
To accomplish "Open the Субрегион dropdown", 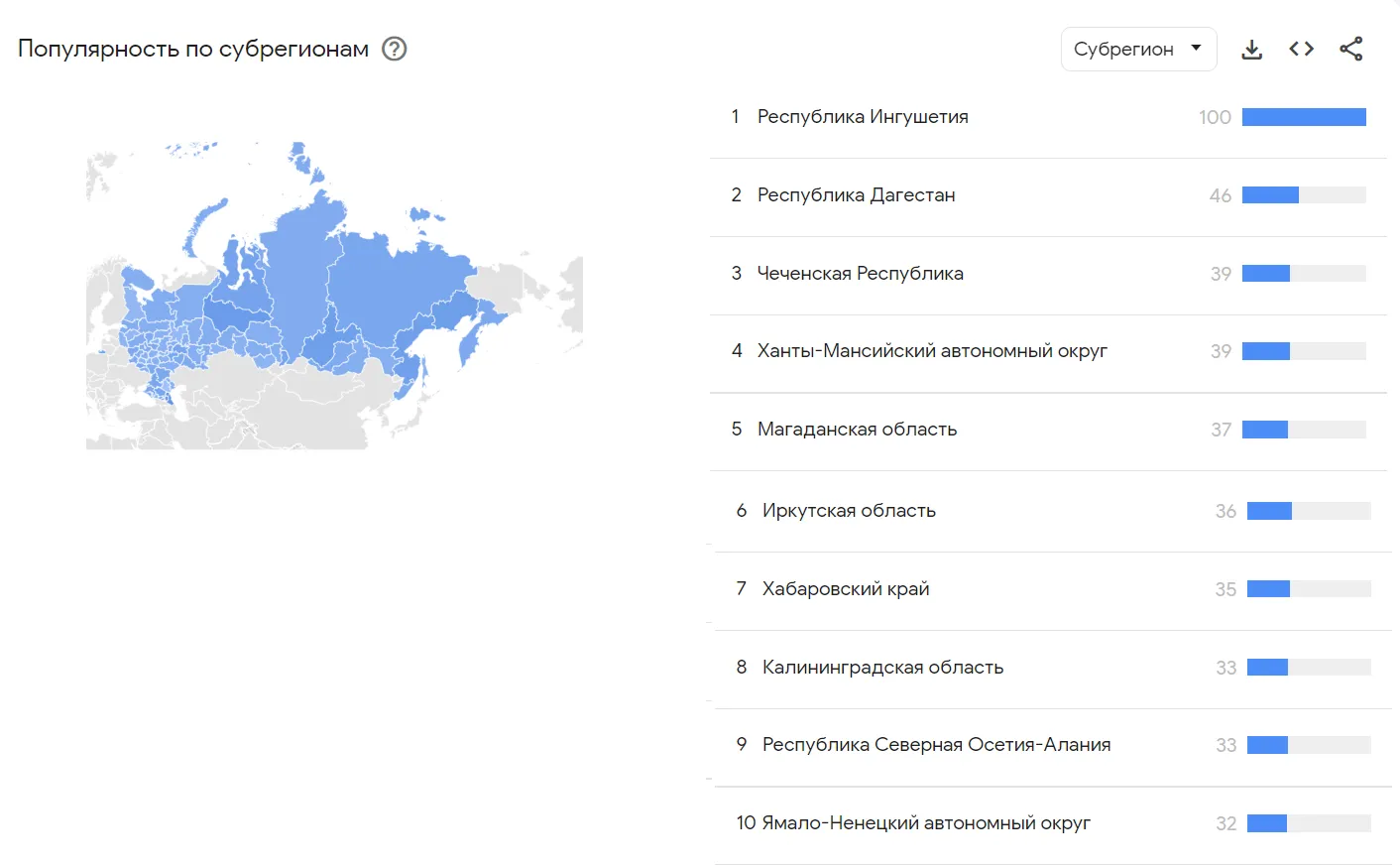I will (1138, 49).
